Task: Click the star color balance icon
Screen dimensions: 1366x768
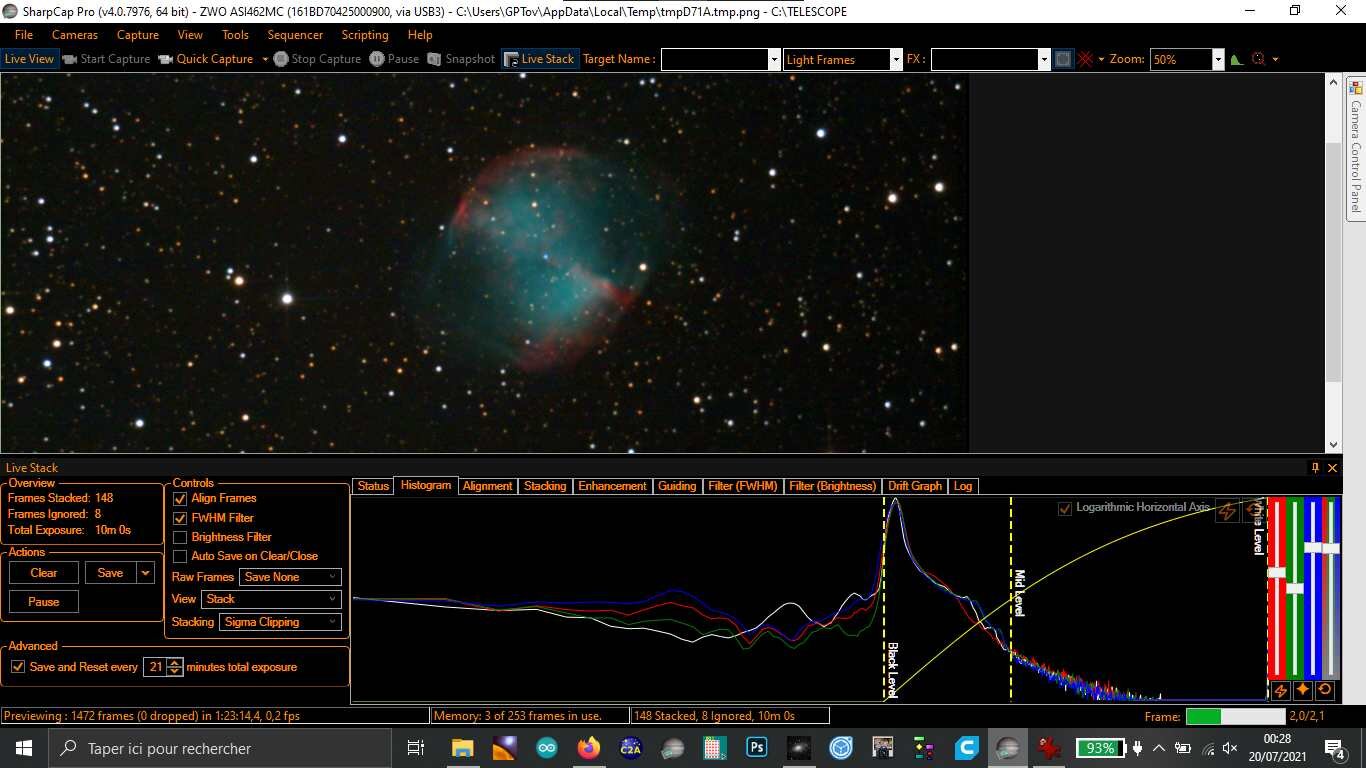Action: pos(1303,690)
